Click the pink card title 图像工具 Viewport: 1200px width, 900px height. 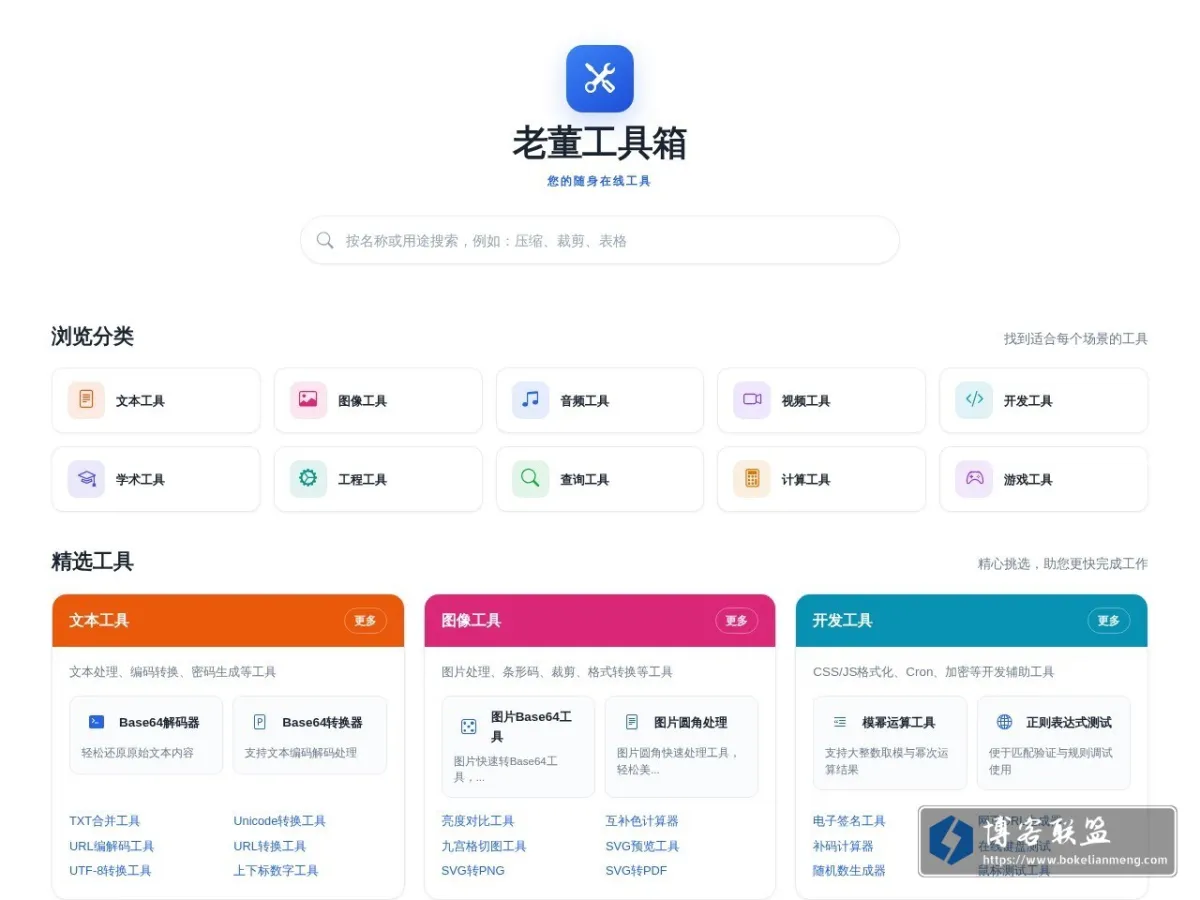point(471,621)
